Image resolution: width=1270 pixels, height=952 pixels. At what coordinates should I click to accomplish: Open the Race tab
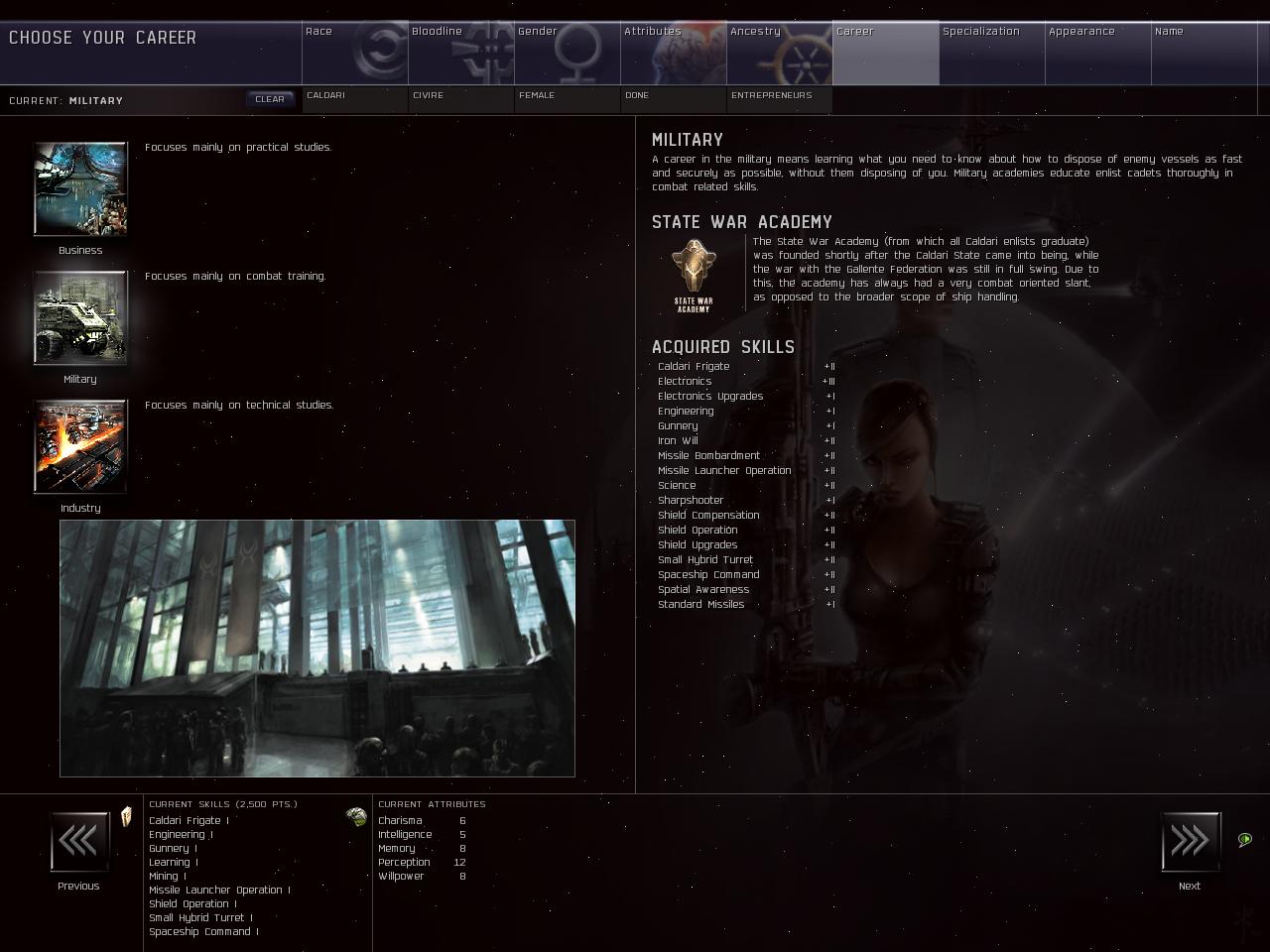point(355,53)
